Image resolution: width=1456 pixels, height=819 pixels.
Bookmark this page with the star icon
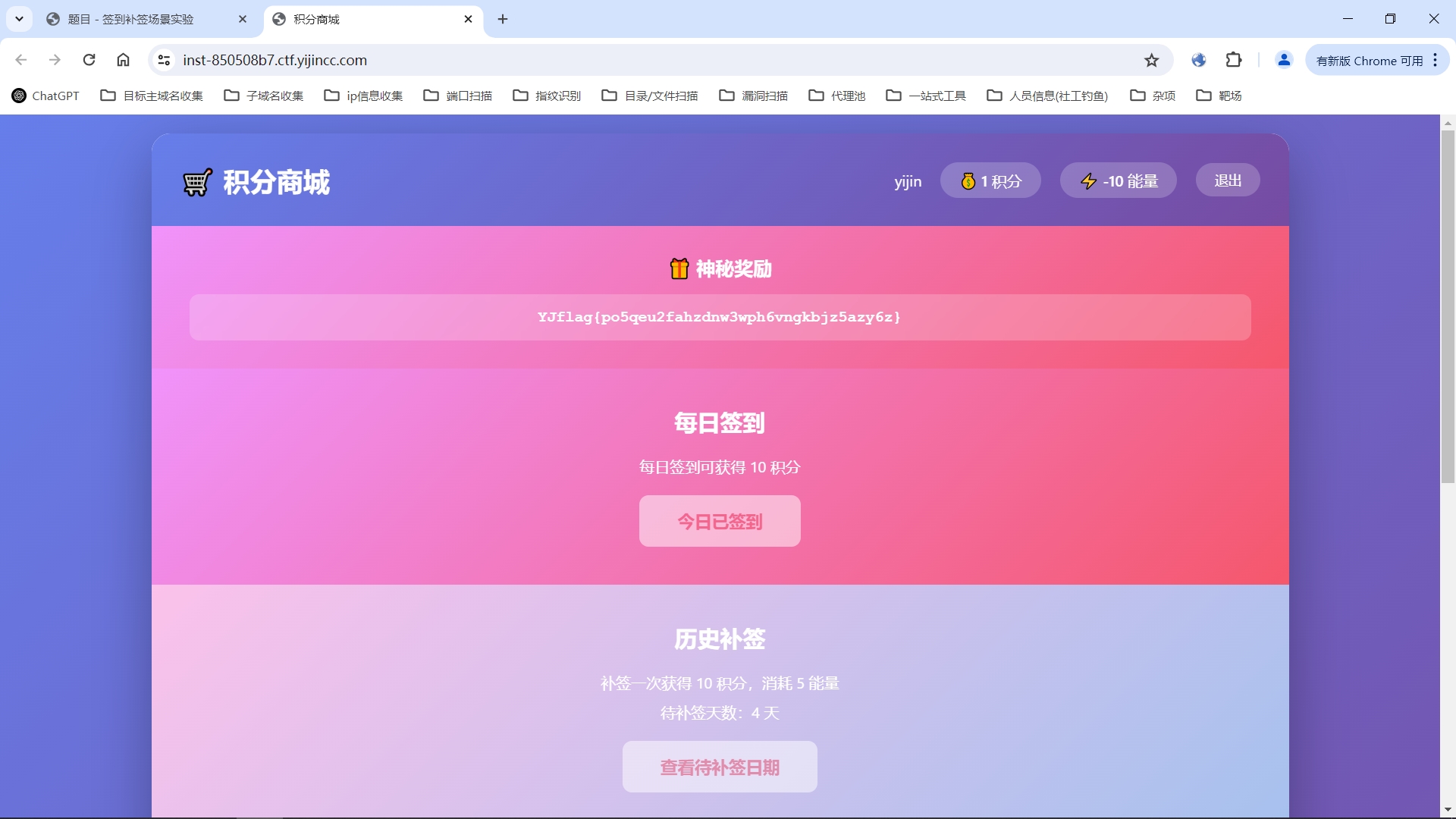point(1151,60)
